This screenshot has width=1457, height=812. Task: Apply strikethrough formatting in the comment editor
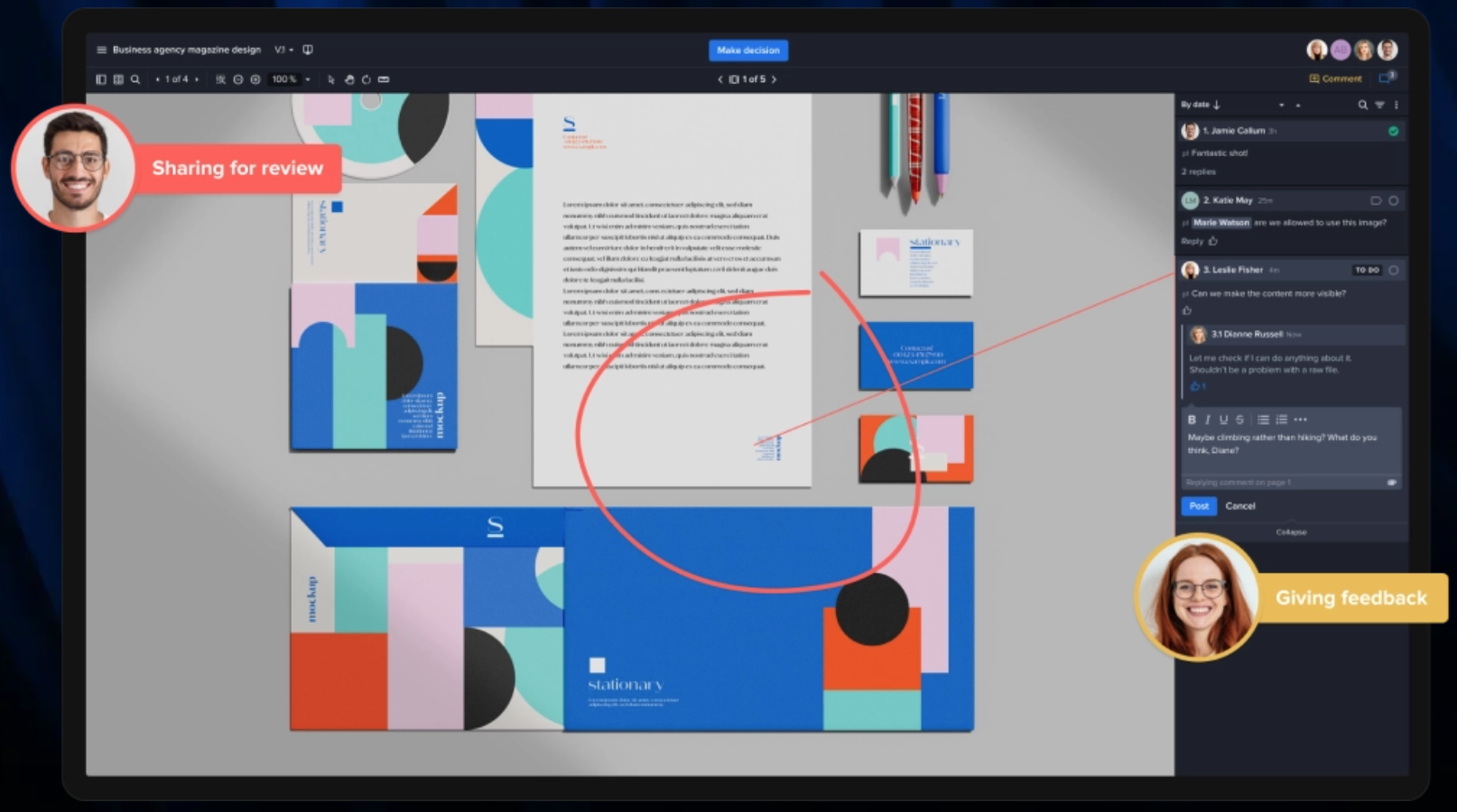(x=1239, y=420)
